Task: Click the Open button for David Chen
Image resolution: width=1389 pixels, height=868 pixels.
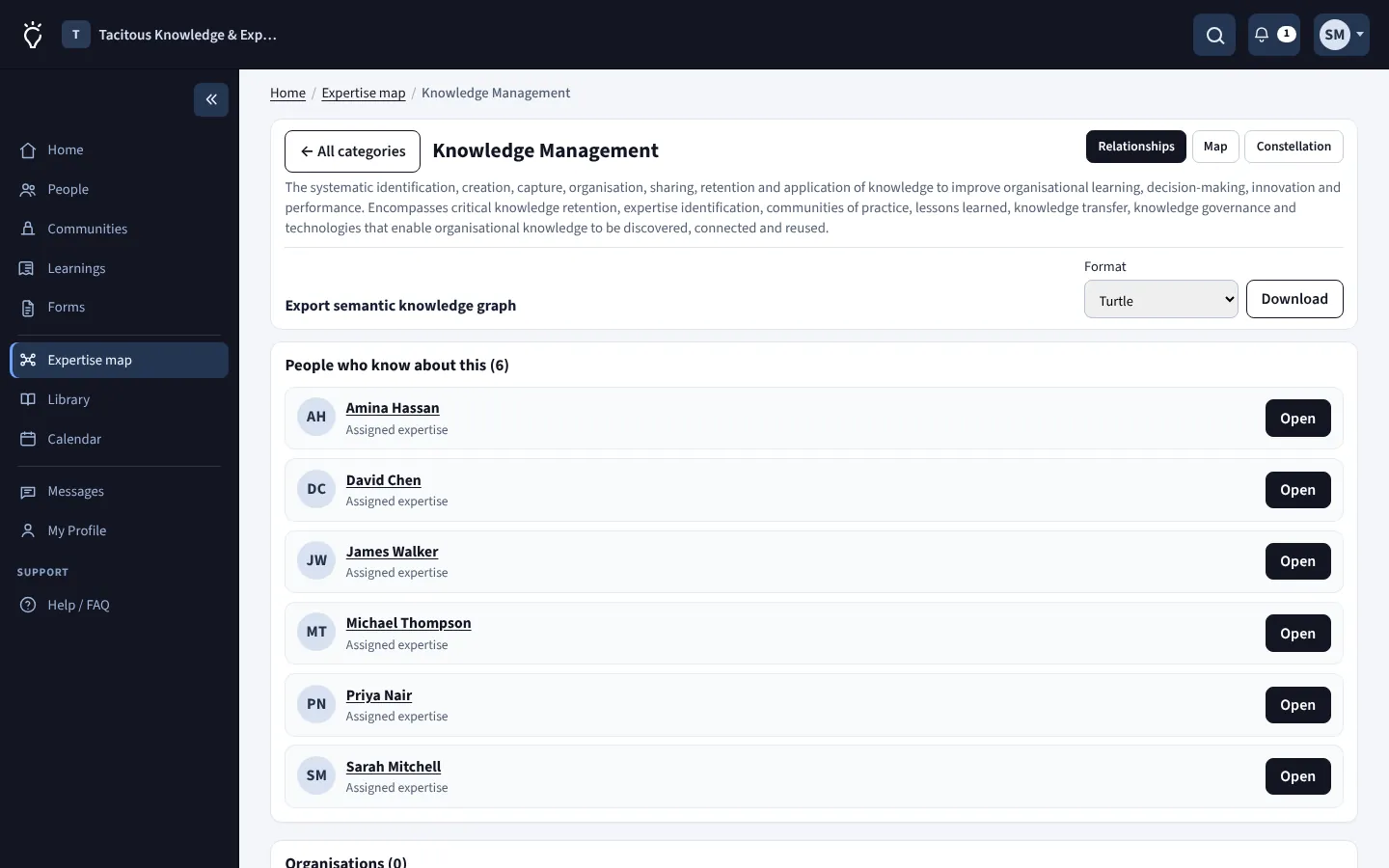Action: click(1297, 490)
